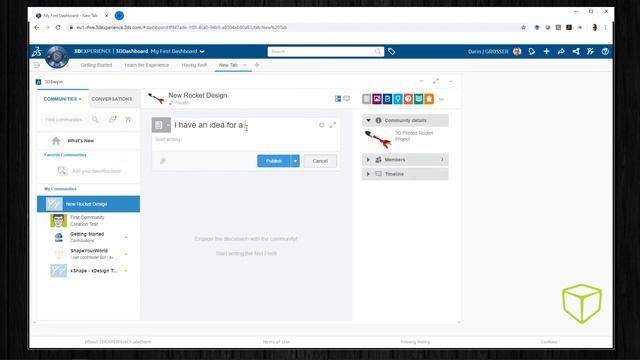Click the Publish button

[x=273, y=161]
